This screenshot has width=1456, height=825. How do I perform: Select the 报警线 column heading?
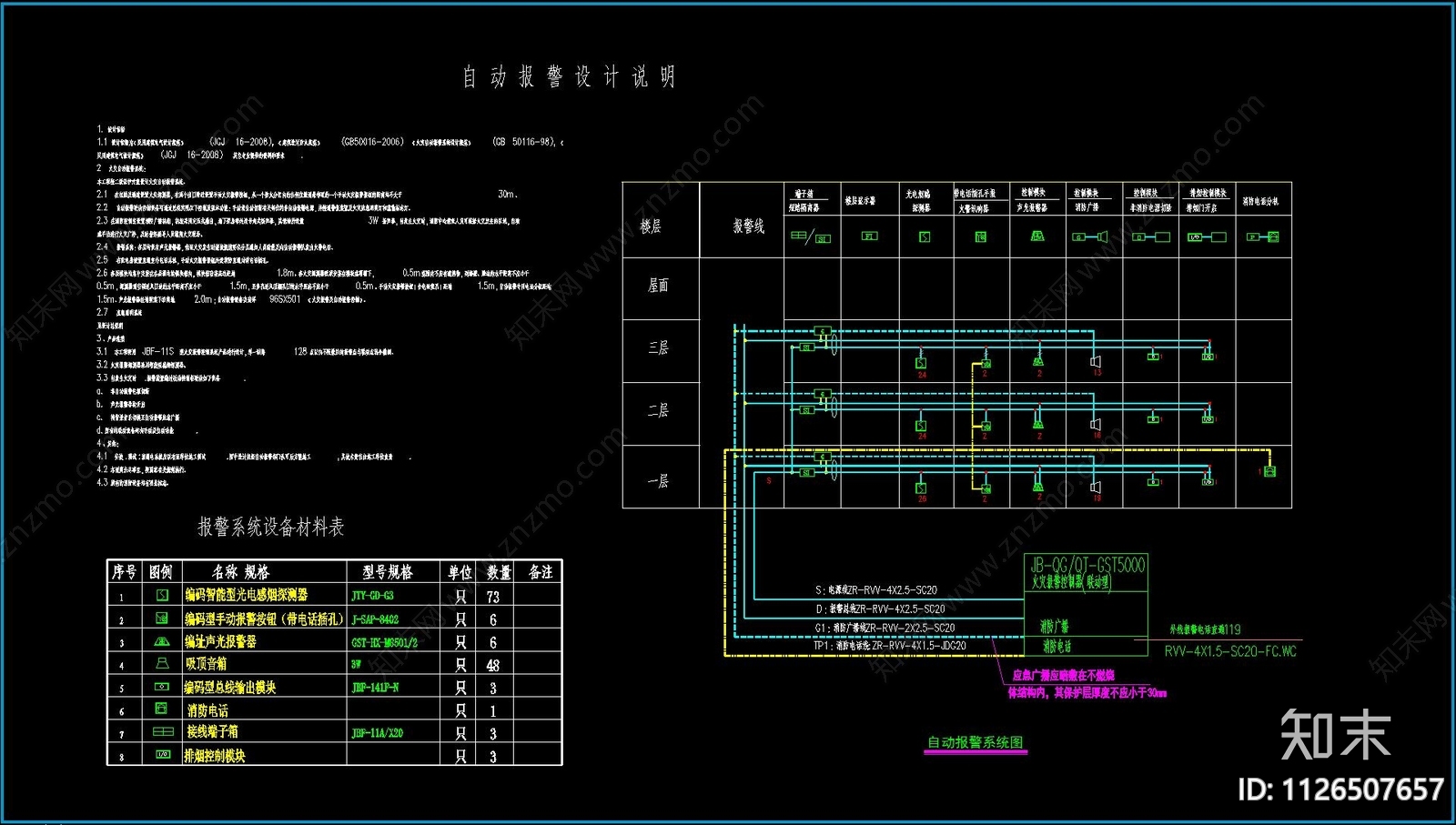click(749, 226)
